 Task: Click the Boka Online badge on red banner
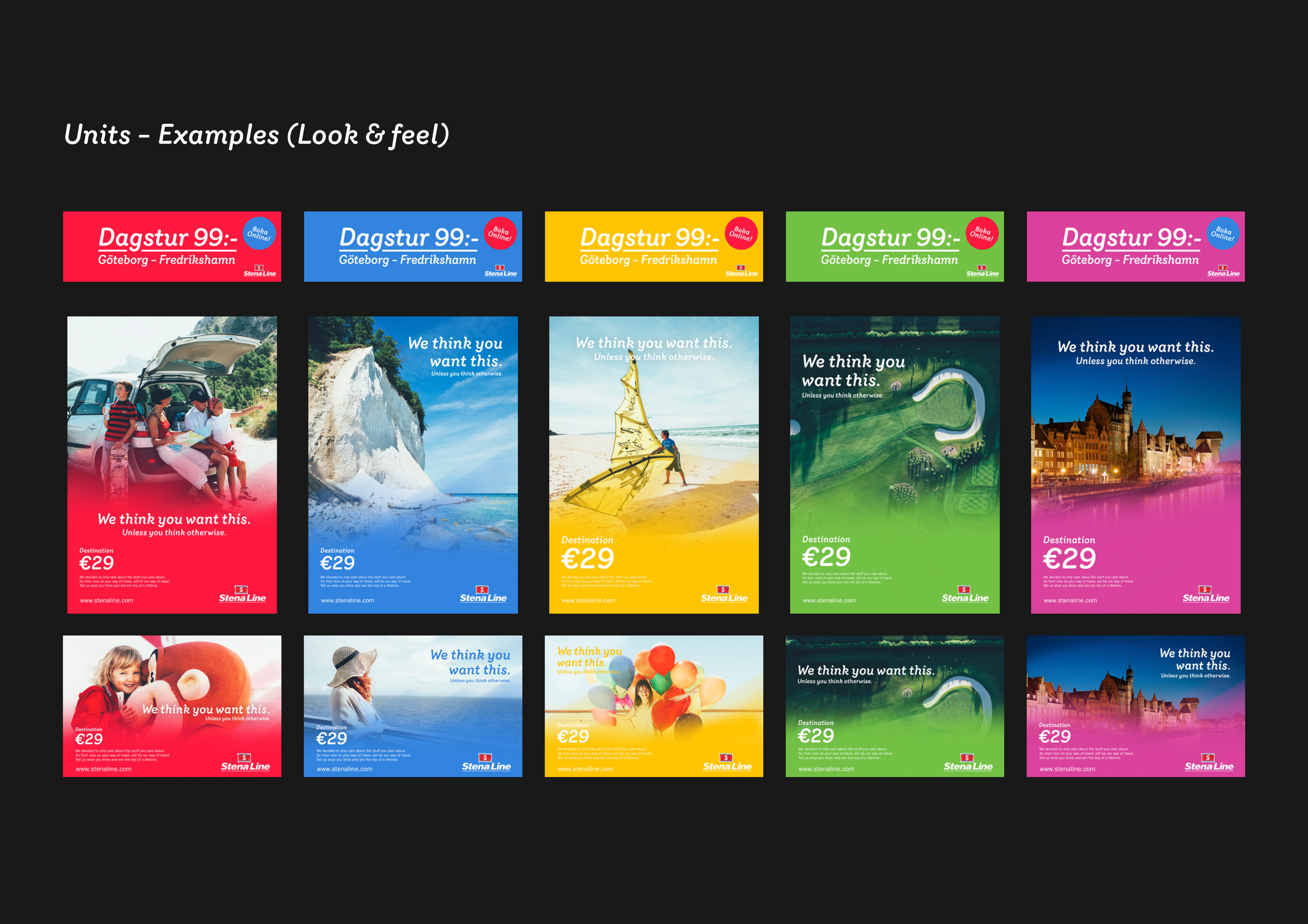[259, 233]
